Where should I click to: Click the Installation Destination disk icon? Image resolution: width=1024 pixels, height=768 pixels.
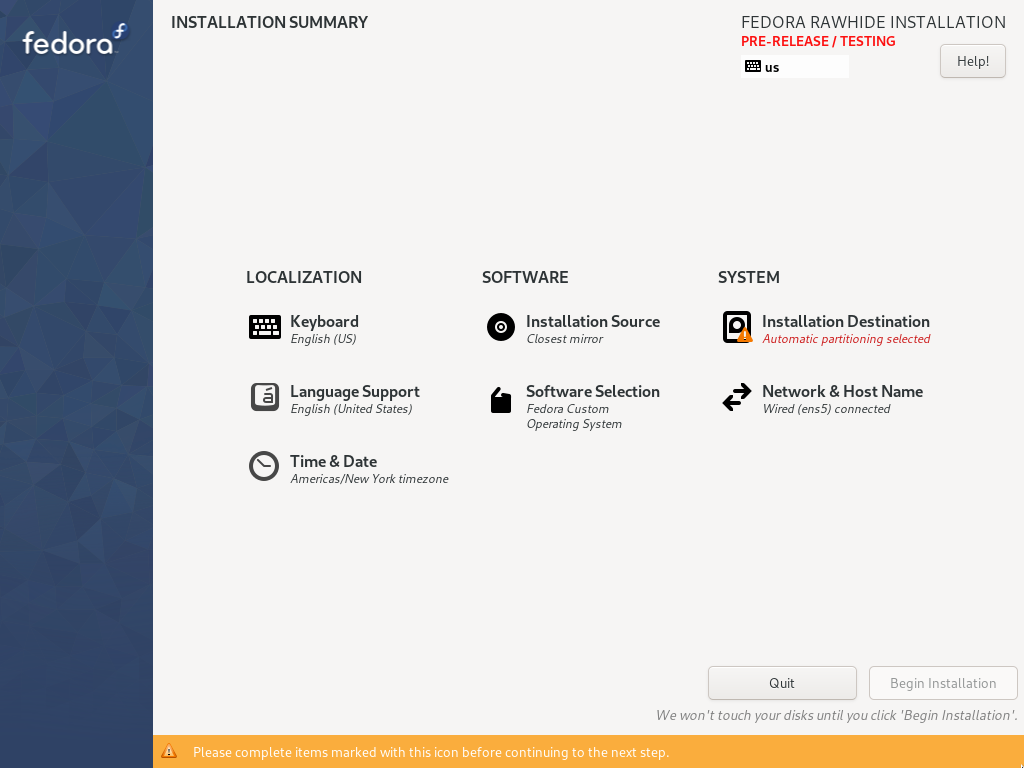[737, 327]
